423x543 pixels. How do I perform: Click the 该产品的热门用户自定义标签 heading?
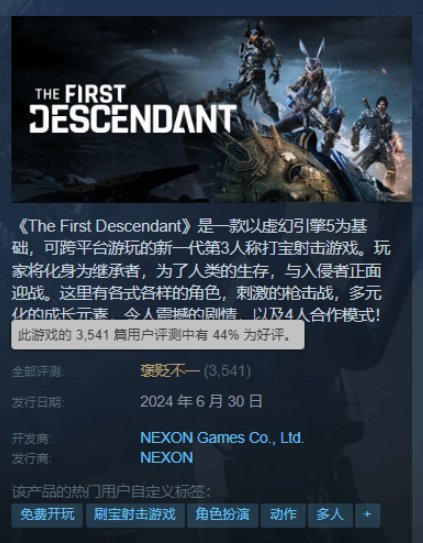click(x=111, y=492)
